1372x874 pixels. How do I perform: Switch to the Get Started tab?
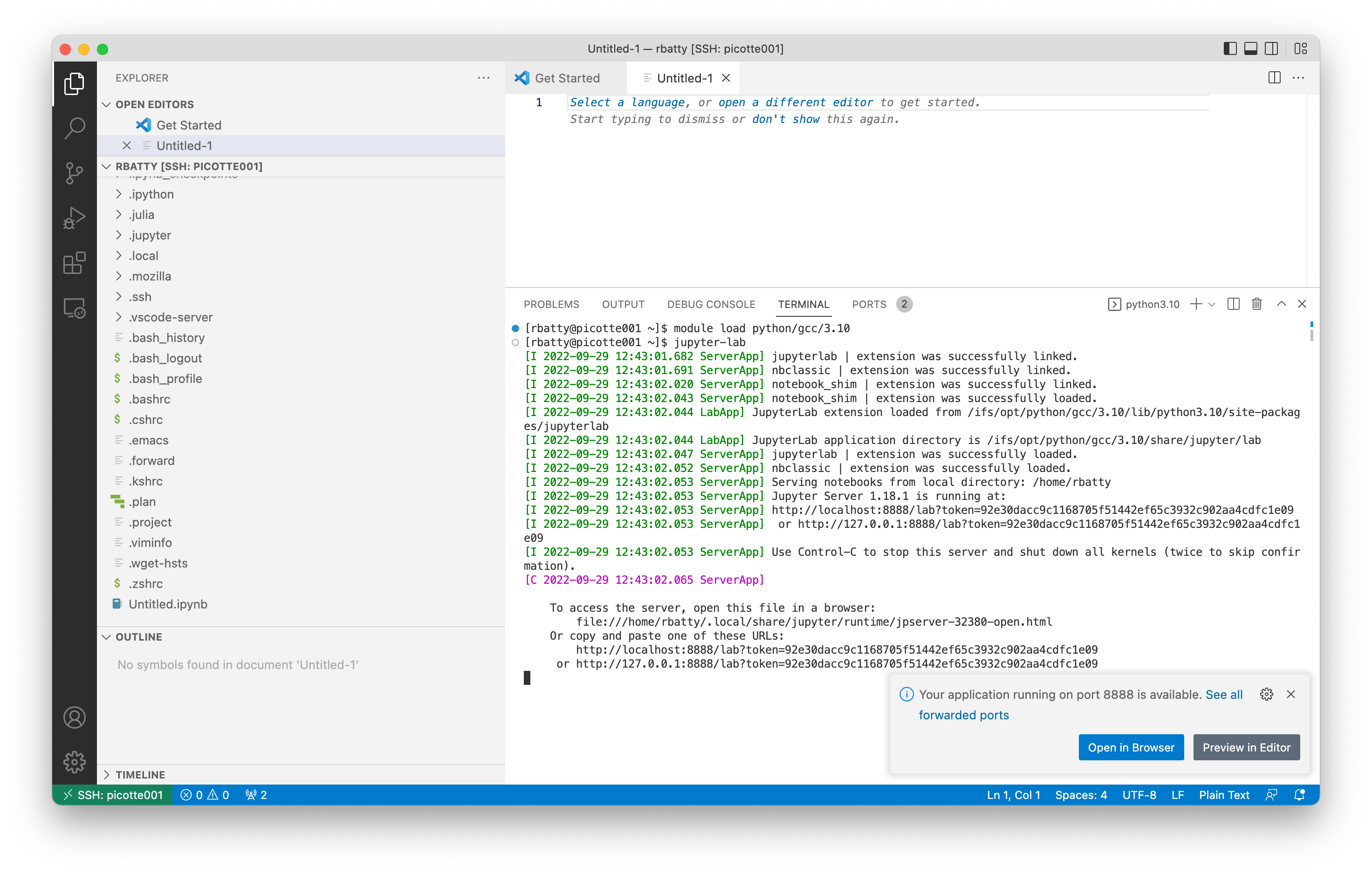point(566,78)
